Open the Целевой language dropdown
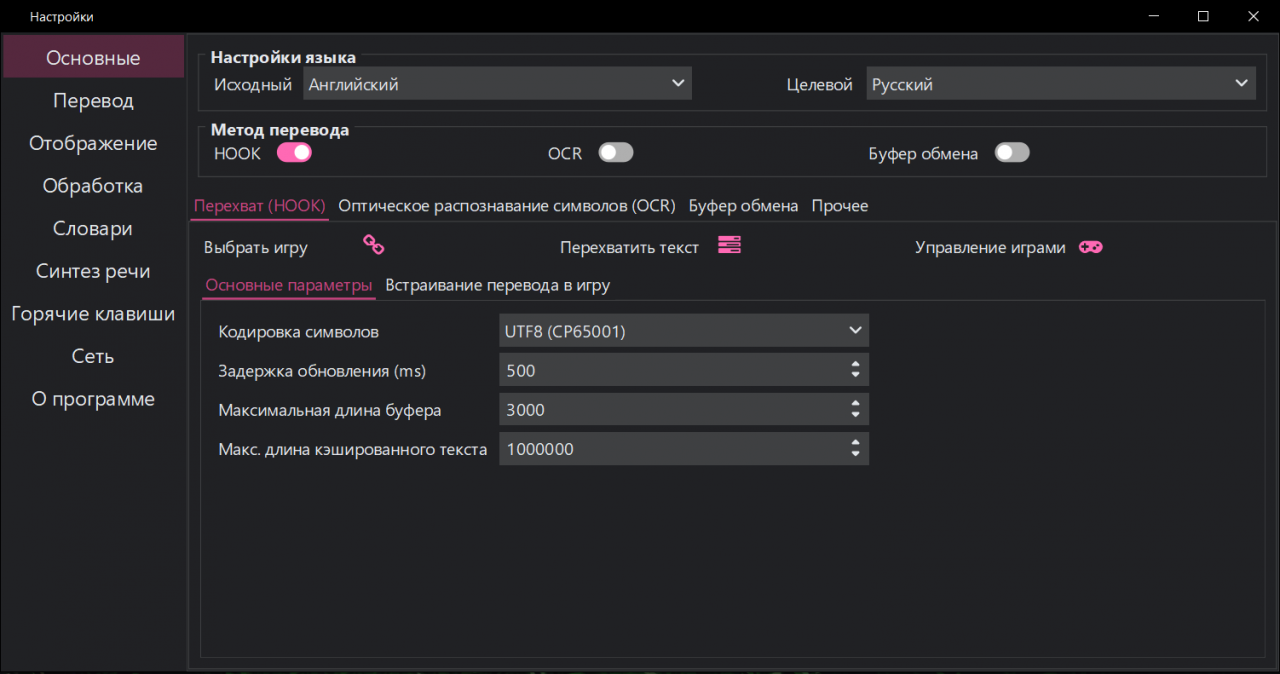1280x674 pixels. [x=1060, y=84]
